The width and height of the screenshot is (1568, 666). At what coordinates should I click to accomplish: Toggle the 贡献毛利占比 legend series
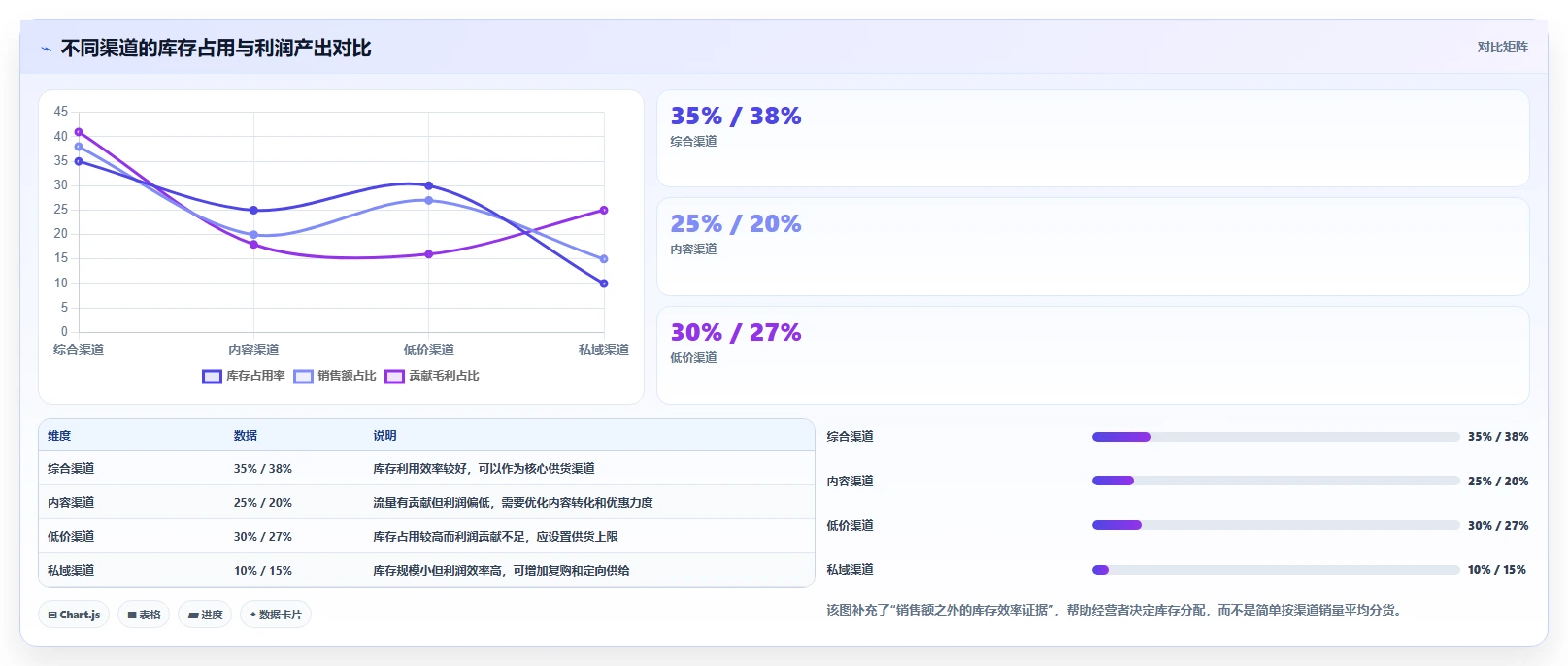click(x=432, y=376)
